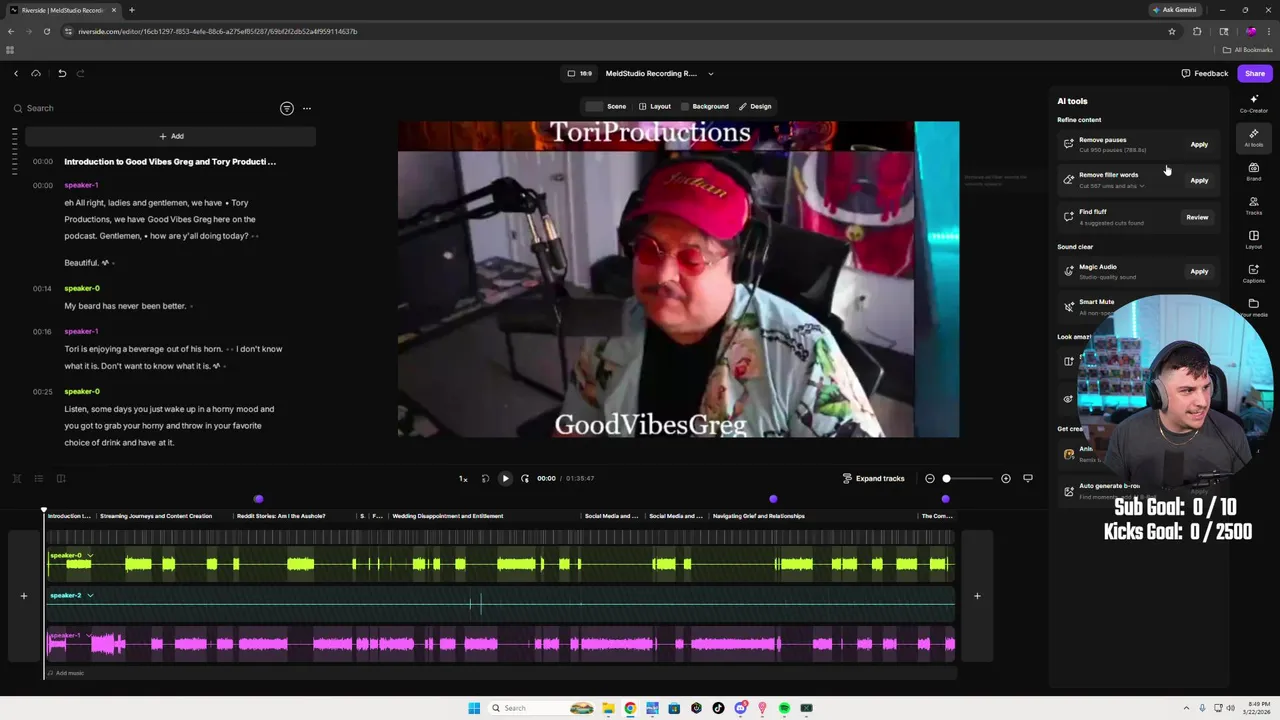Viewport: 1280px width, 720px height.
Task: Open the Brand panel
Action: [1253, 171]
